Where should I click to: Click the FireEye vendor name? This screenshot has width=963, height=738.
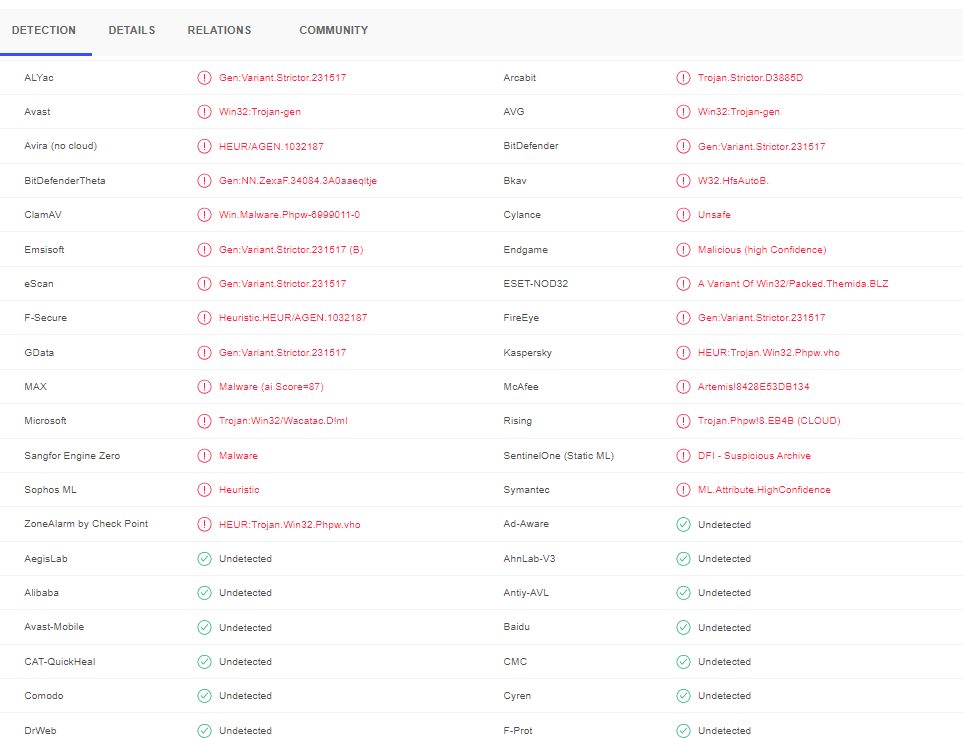pos(521,318)
